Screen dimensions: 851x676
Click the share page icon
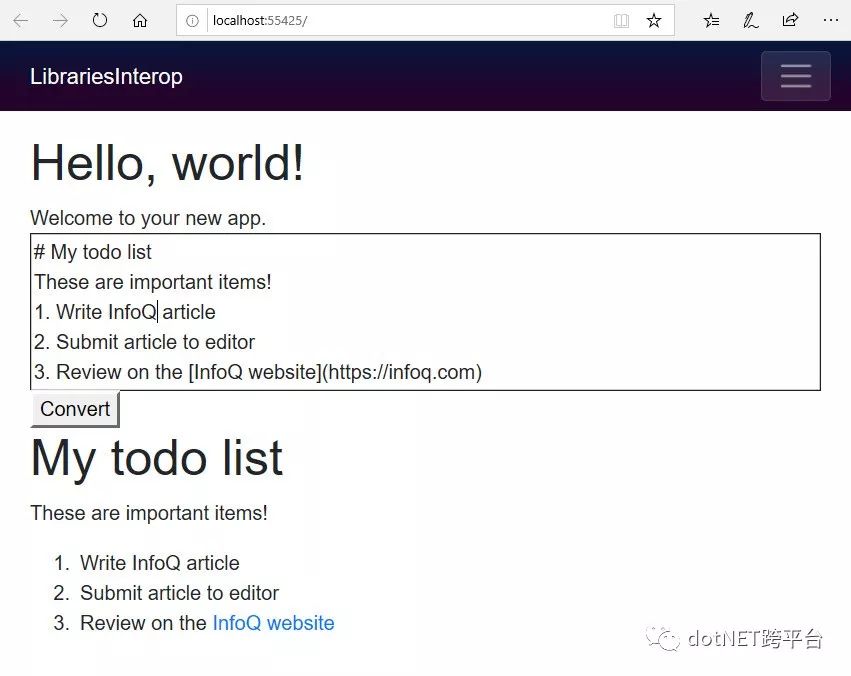point(790,21)
